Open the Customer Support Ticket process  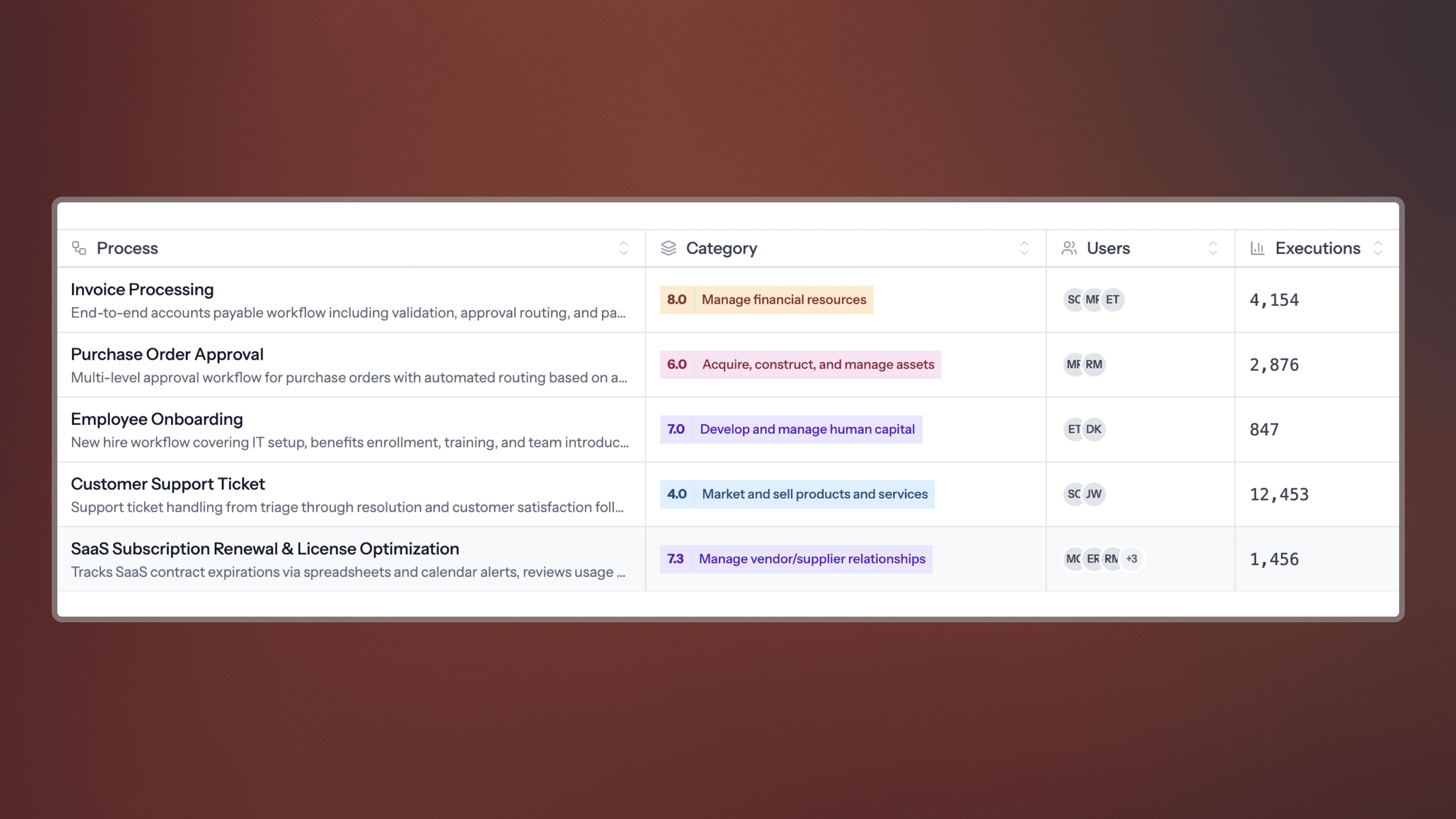pyautogui.click(x=167, y=484)
